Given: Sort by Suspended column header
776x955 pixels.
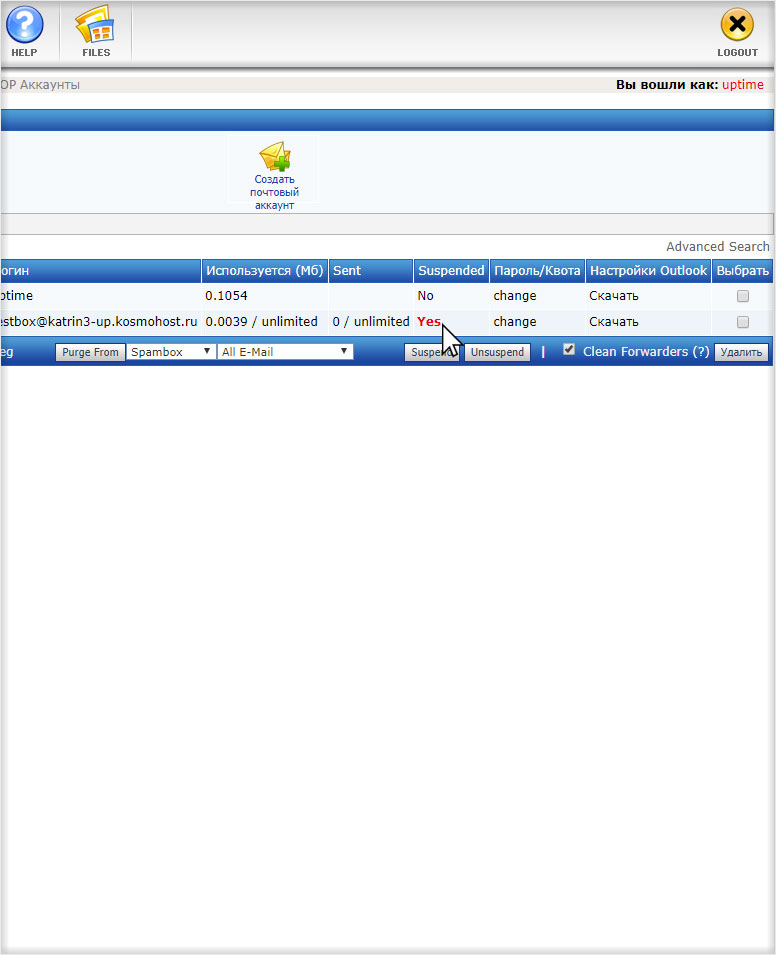Looking at the screenshot, I should (x=451, y=270).
